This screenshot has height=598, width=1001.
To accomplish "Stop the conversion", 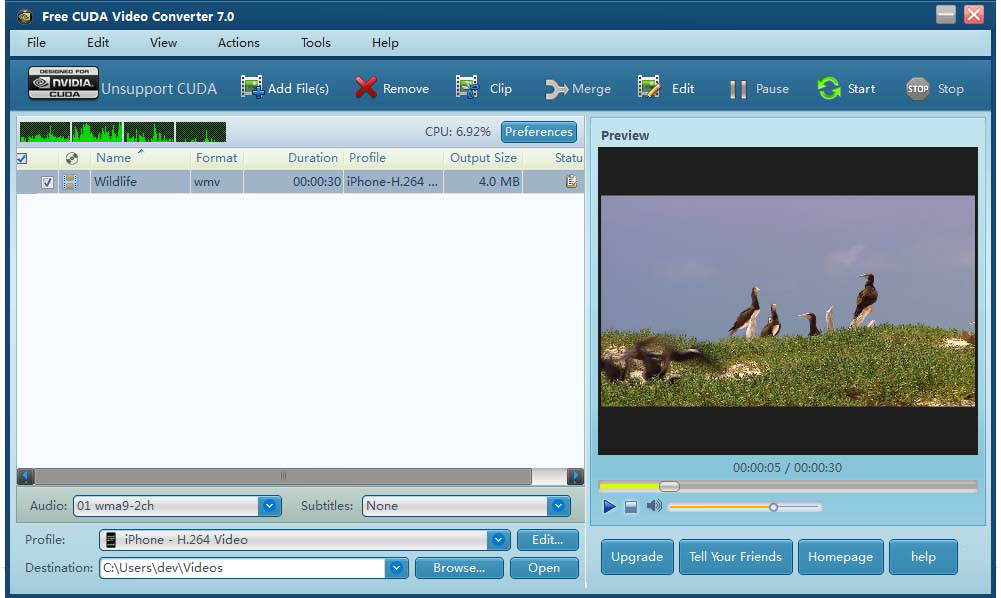I will pos(935,89).
